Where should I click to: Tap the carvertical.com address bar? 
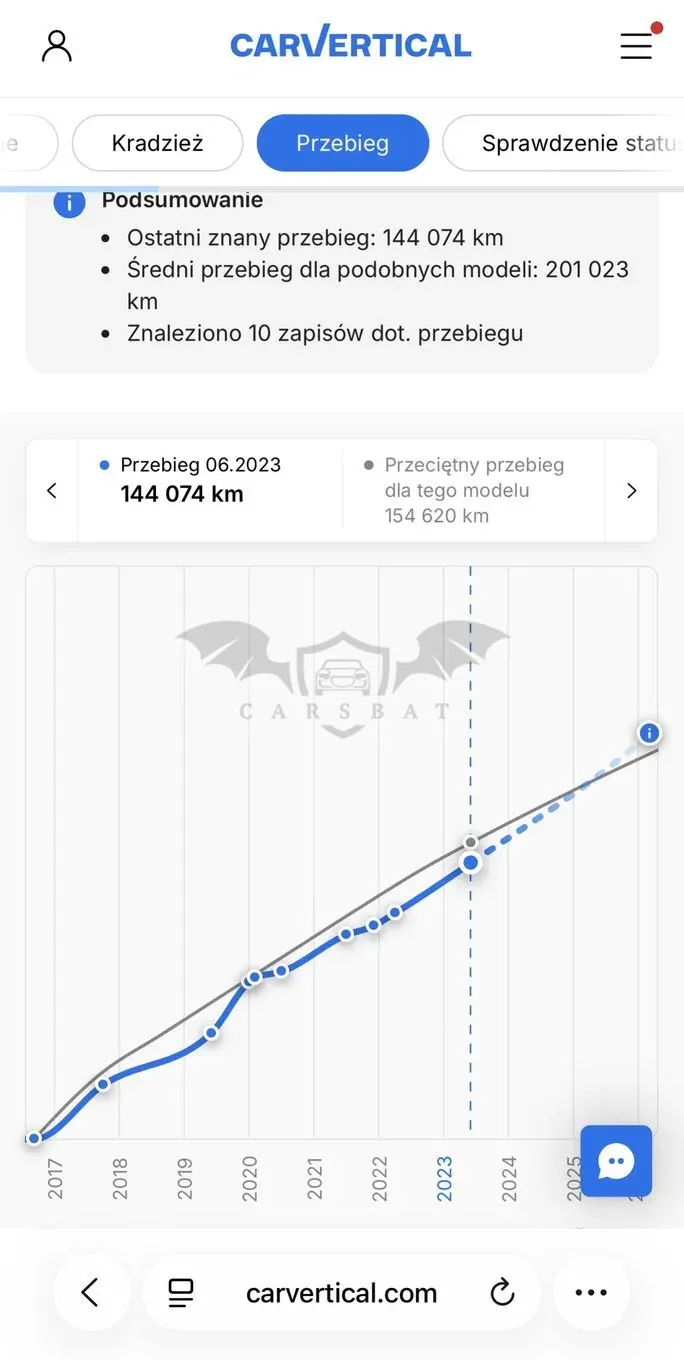341,1293
